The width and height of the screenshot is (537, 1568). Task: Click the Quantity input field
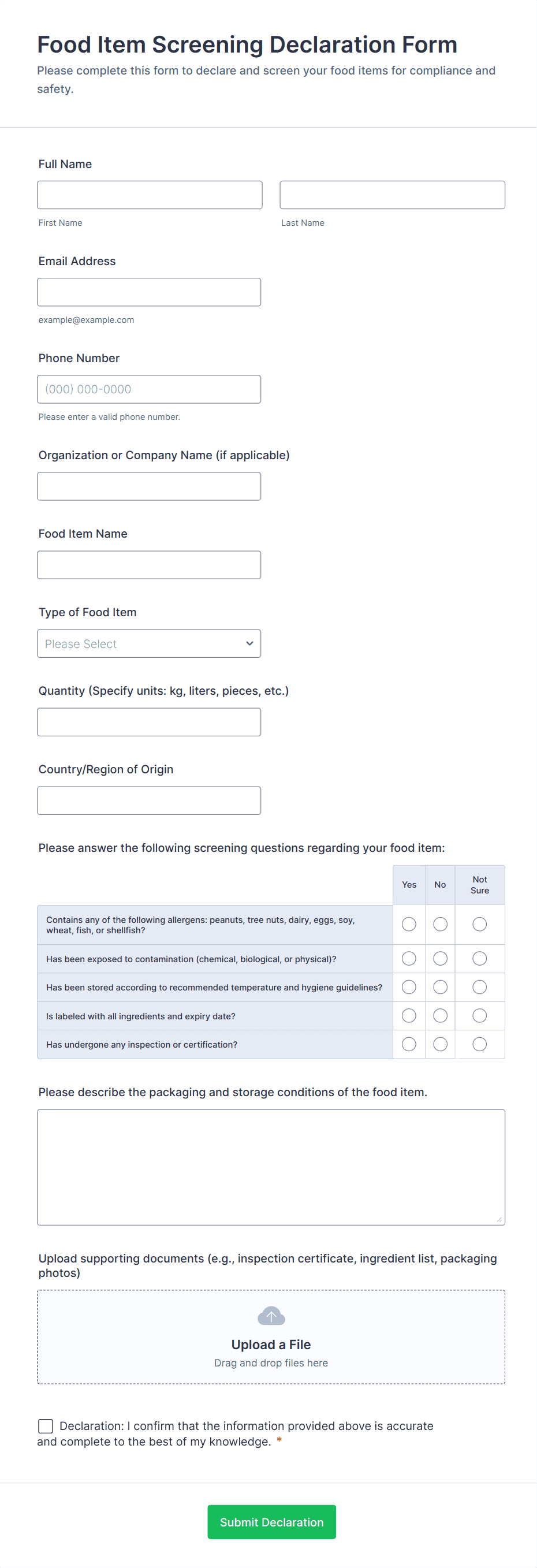(x=149, y=722)
